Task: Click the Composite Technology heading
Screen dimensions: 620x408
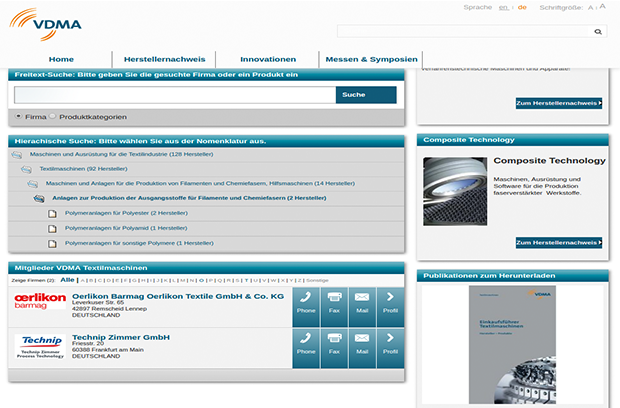Action: pyautogui.click(x=550, y=161)
